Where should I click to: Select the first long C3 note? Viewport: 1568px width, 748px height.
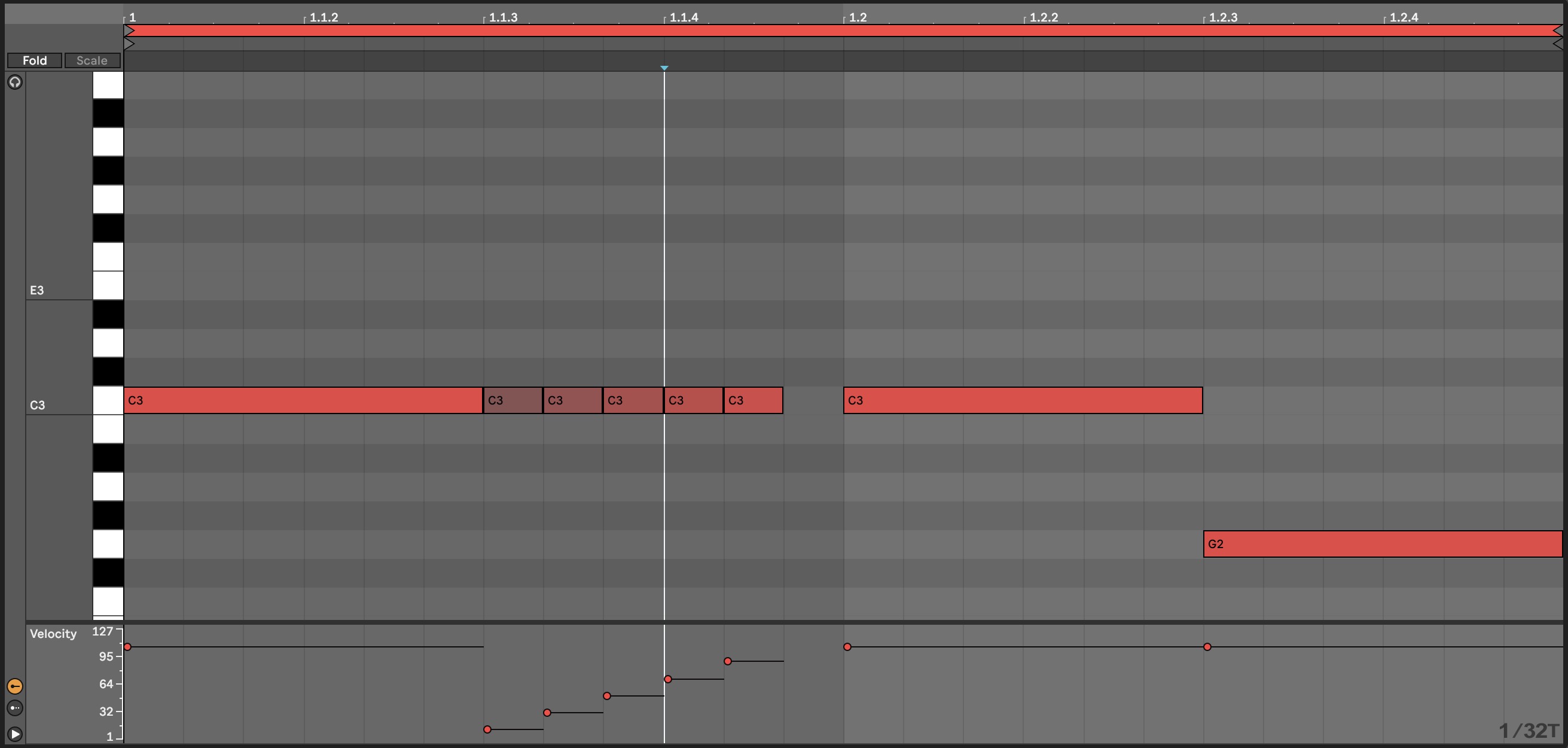point(303,400)
